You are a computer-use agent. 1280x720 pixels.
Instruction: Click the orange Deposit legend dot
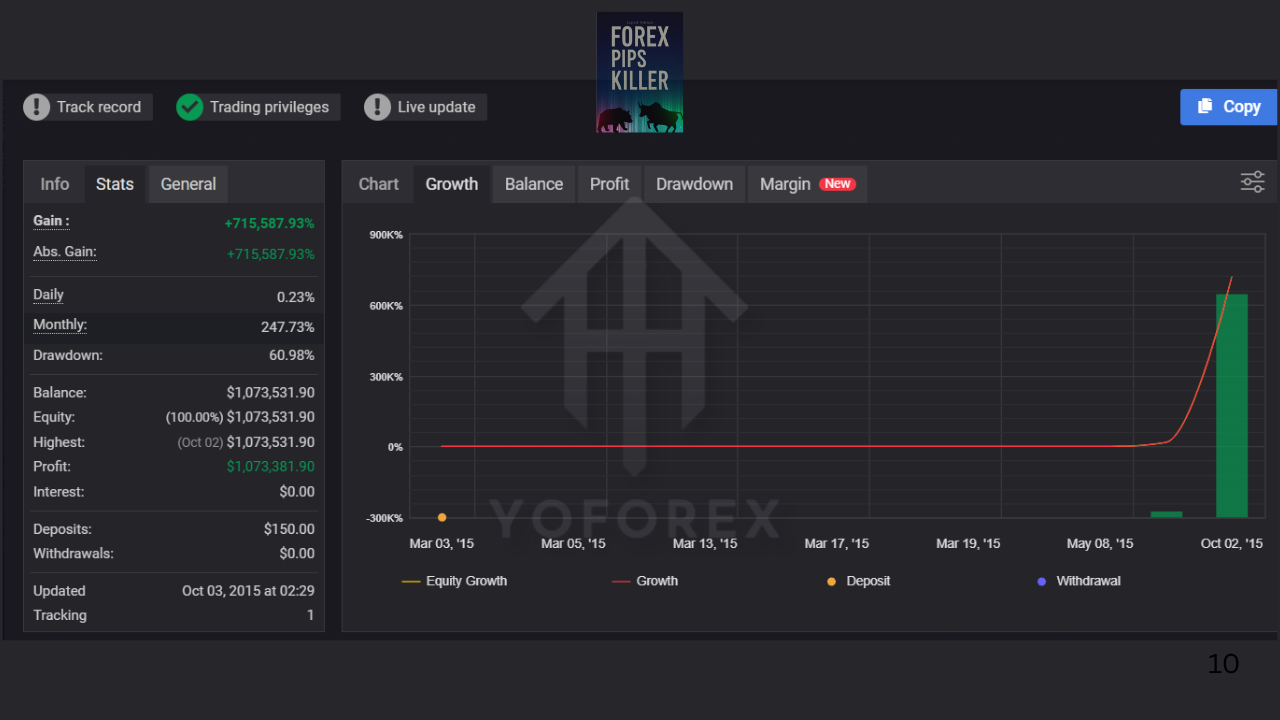(829, 580)
